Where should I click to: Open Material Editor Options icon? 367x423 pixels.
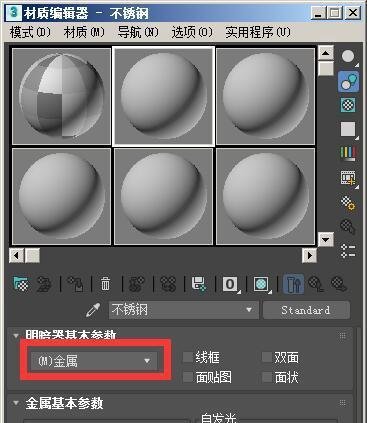click(x=348, y=203)
